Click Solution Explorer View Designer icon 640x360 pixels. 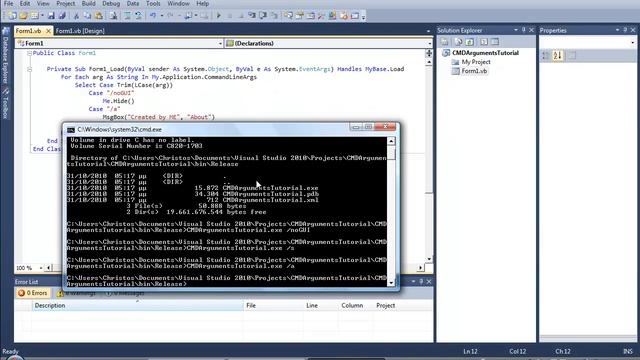tap(495, 42)
